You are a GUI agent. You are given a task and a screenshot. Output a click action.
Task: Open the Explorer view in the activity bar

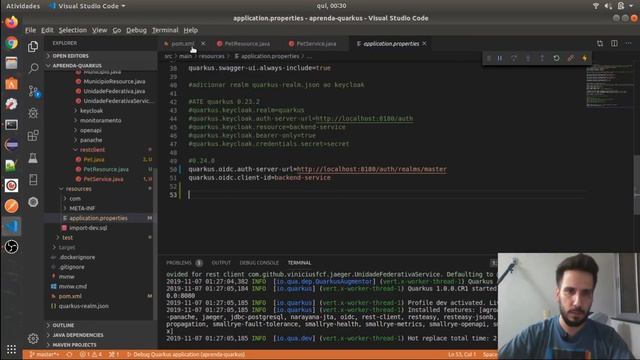(x=33, y=46)
